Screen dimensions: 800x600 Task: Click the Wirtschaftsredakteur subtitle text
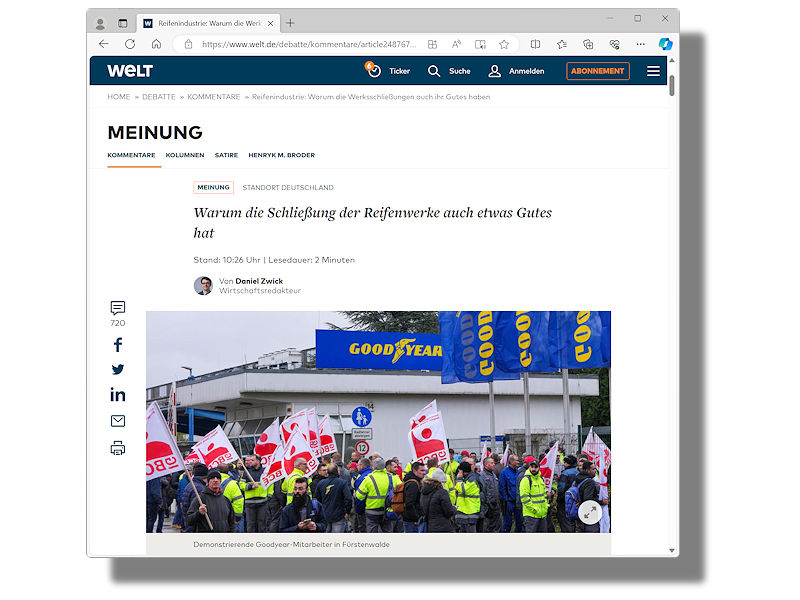click(260, 291)
